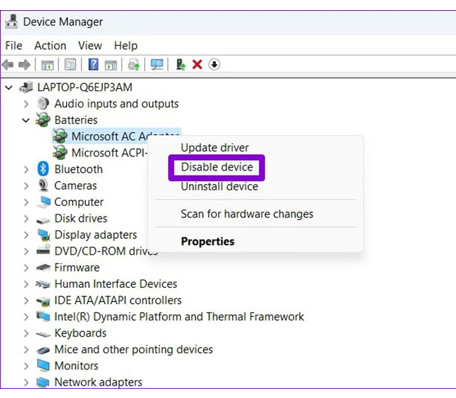Click the Audio inputs and outputs speaker icon
Image resolution: width=456 pixels, height=398 pixels.
pos(43,104)
